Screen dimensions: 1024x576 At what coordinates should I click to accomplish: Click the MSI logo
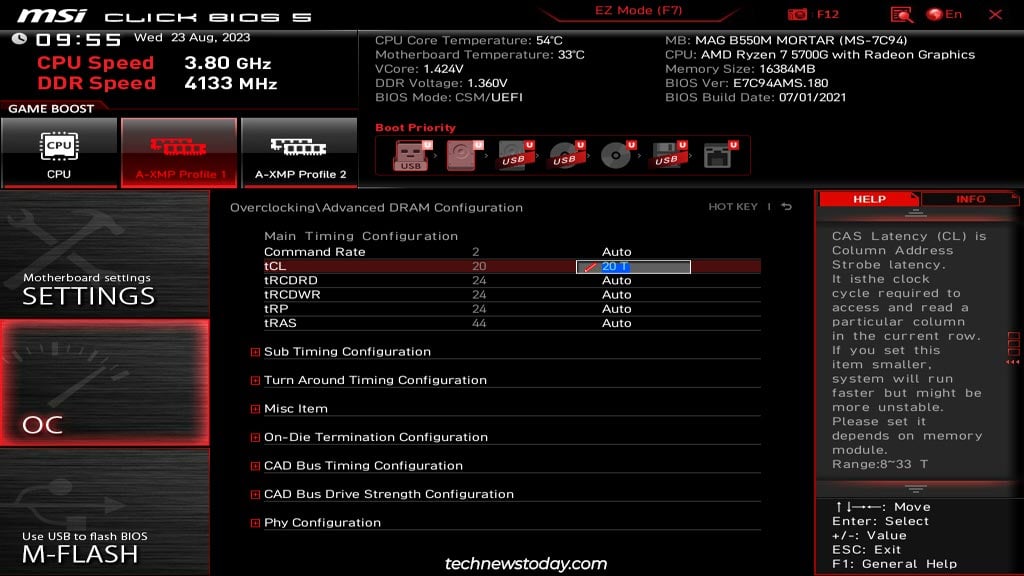52,16
